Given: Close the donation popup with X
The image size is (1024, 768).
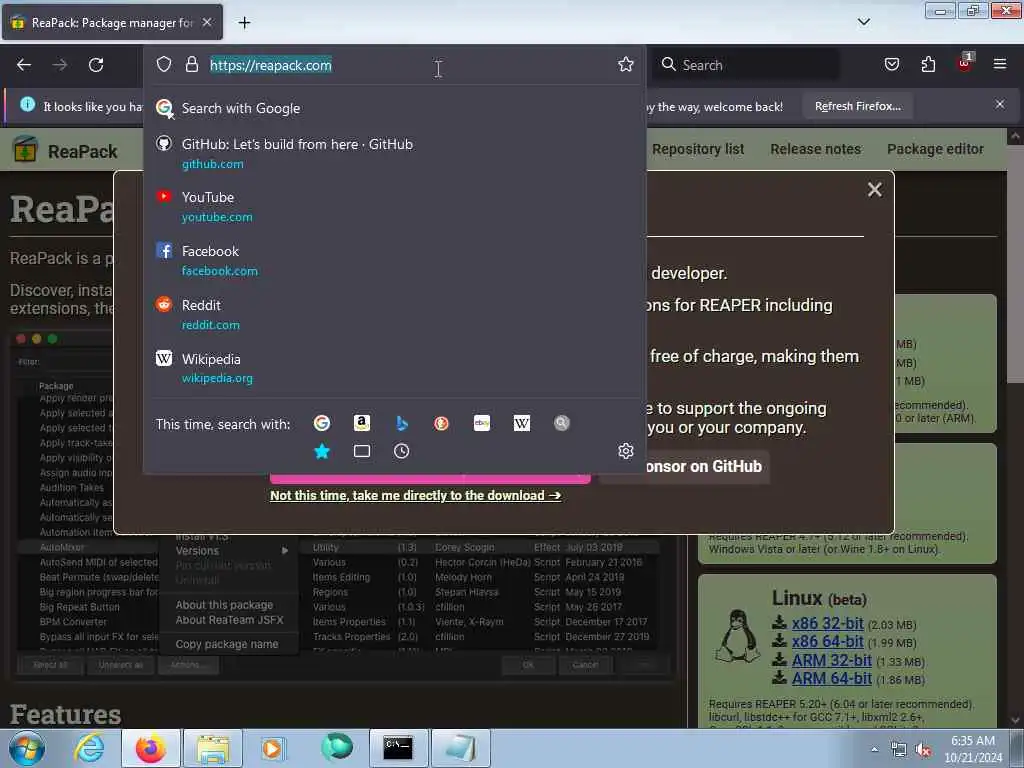Looking at the screenshot, I should (x=874, y=189).
